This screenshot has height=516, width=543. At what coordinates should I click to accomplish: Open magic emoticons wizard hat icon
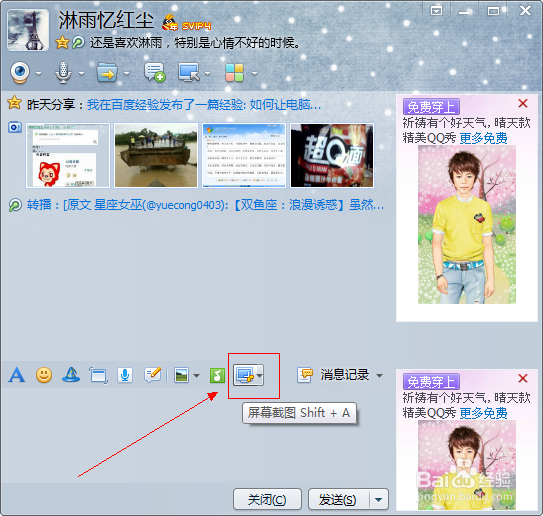pos(71,375)
